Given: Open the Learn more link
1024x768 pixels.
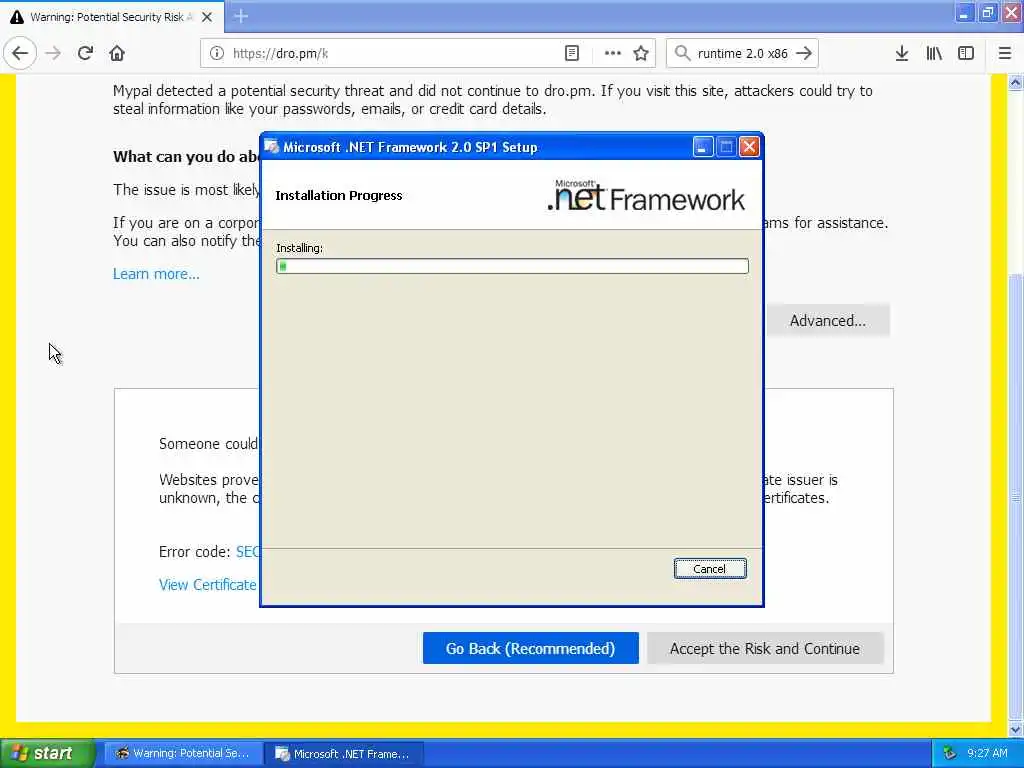Looking at the screenshot, I should click(156, 274).
